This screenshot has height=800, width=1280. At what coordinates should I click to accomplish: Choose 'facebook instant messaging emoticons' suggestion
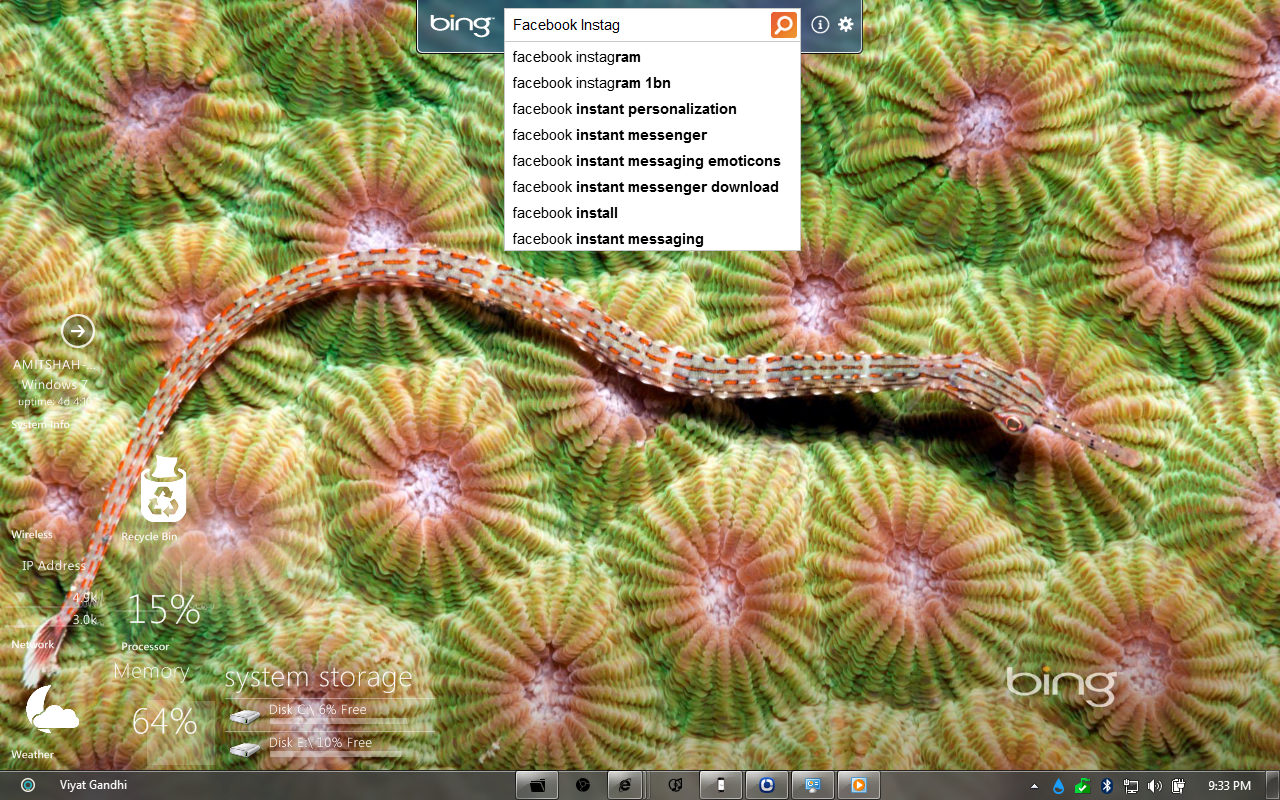click(652, 161)
